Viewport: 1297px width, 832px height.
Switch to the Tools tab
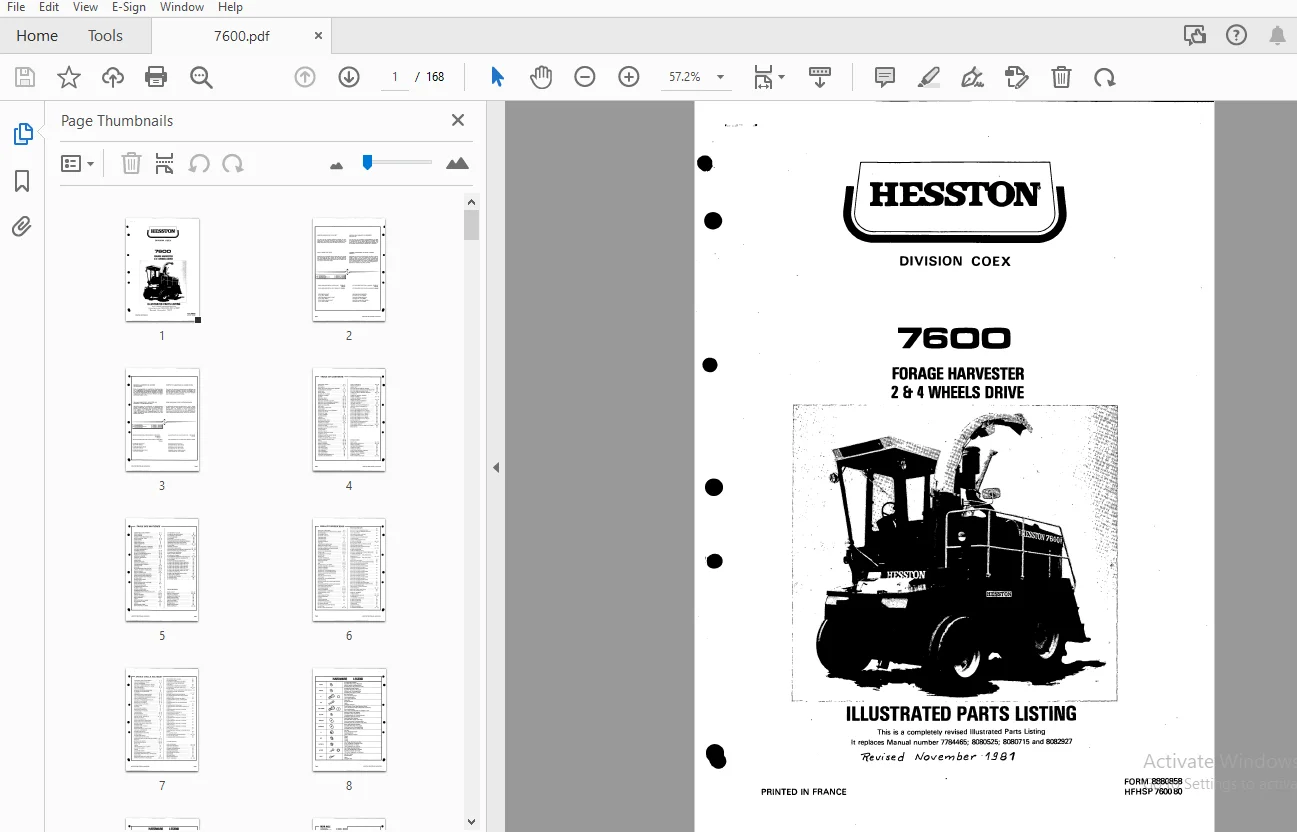(x=105, y=35)
